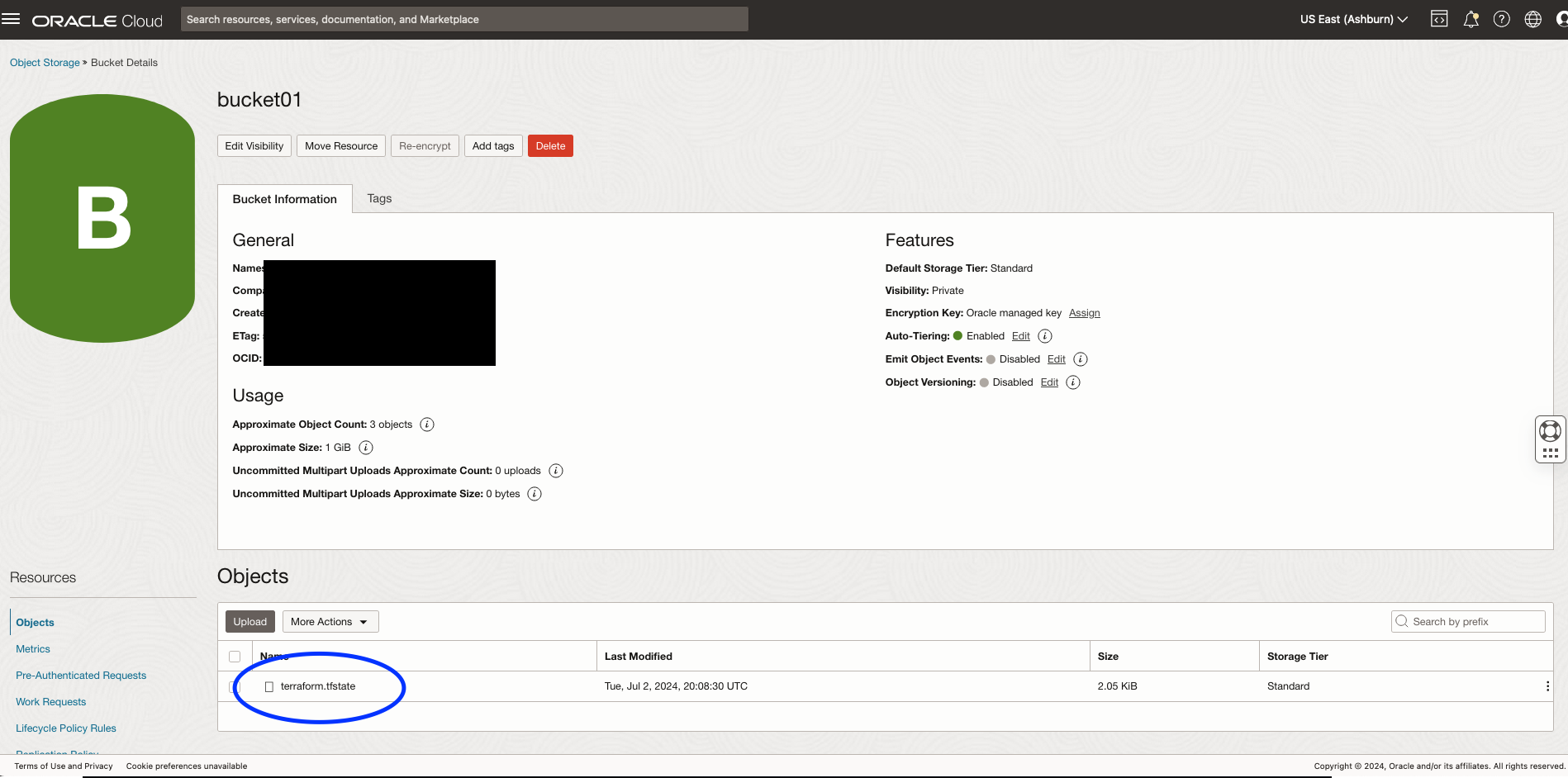Click the help question mark icon
Viewport: 1568px width, 778px height.
click(1502, 18)
